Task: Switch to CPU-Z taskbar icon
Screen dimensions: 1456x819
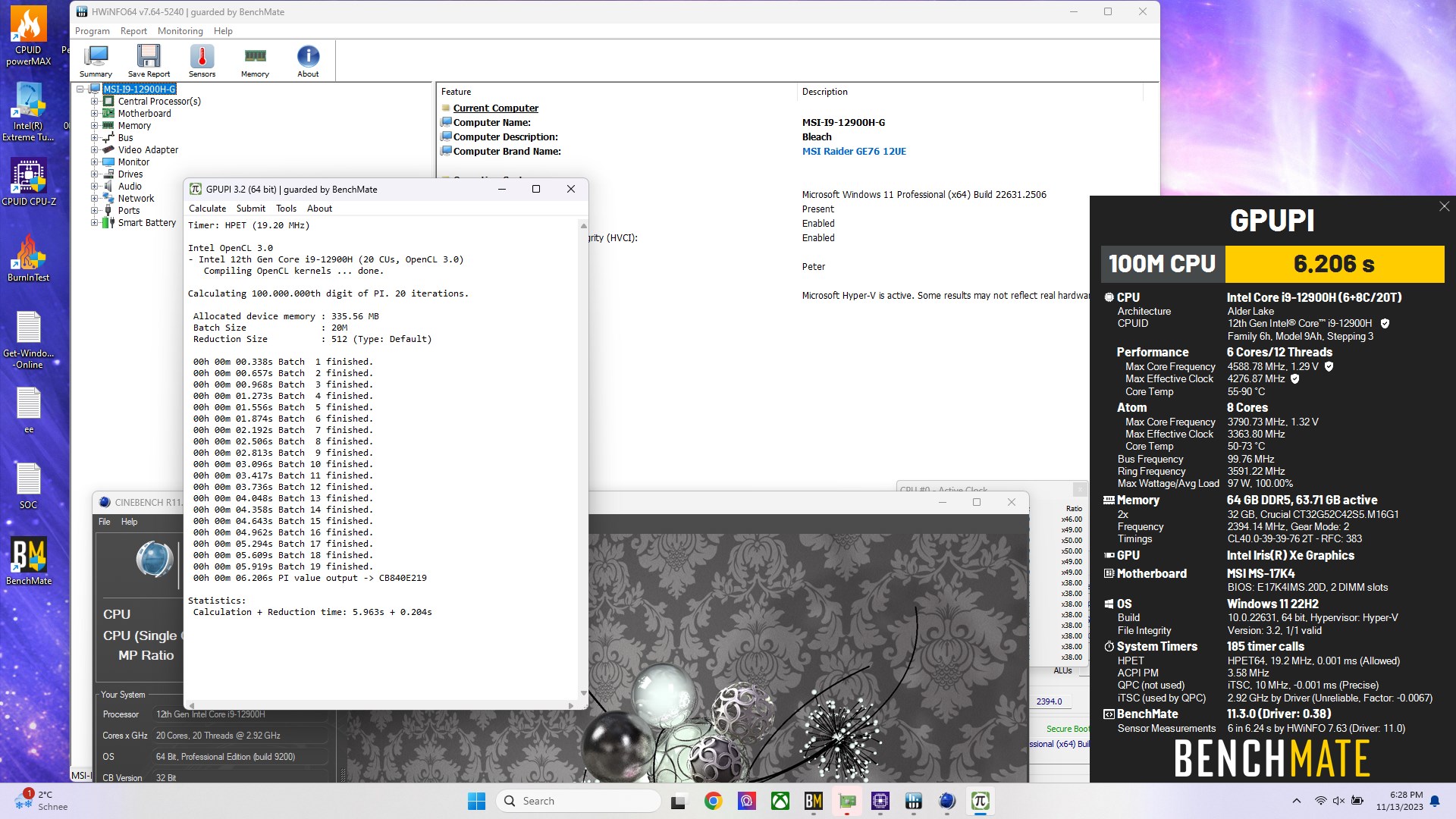Action: 880,801
